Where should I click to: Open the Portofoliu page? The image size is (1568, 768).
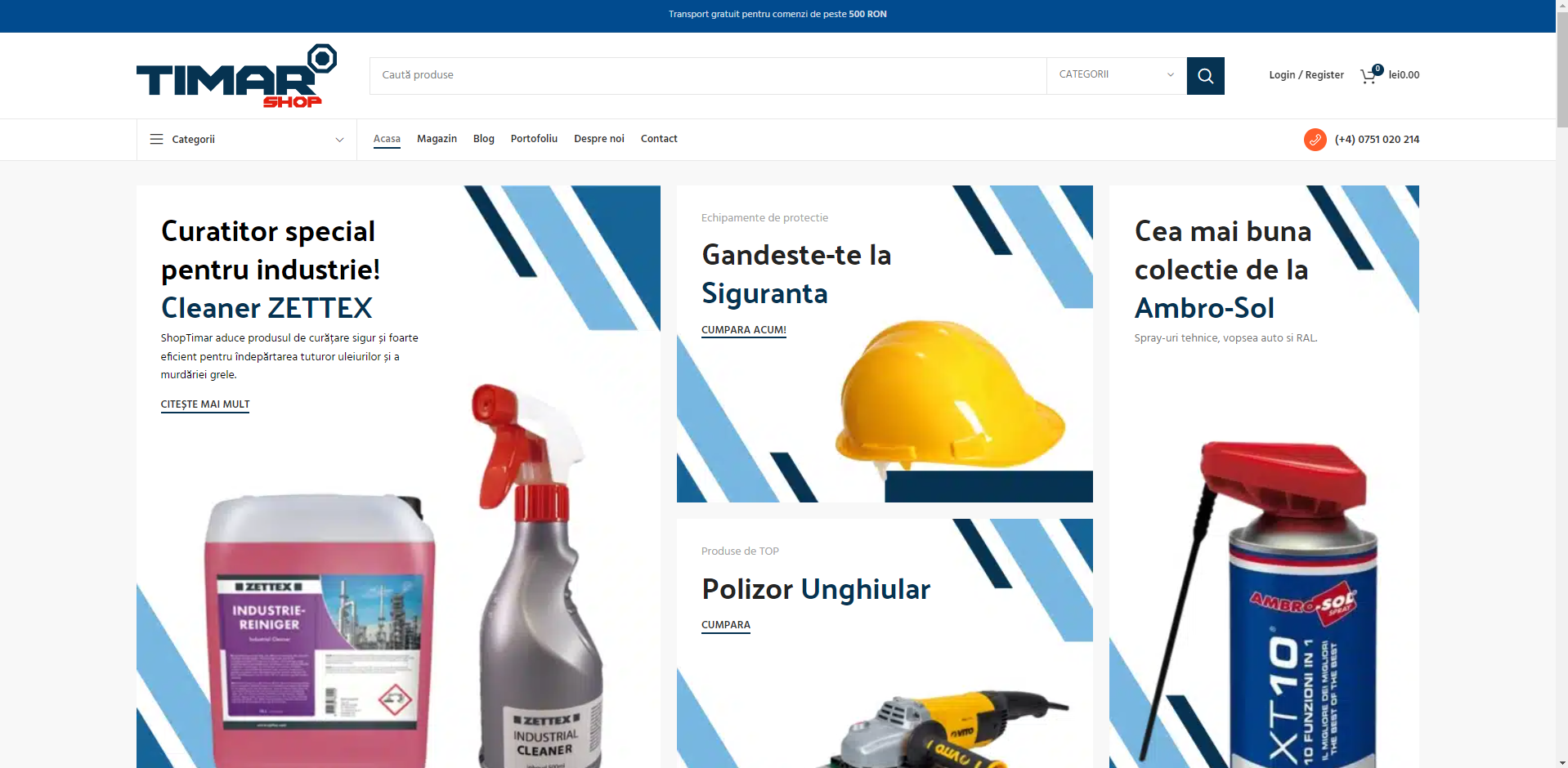pos(533,138)
